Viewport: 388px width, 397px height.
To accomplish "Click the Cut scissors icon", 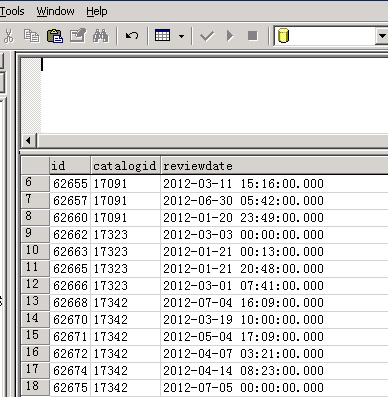I will [9, 36].
